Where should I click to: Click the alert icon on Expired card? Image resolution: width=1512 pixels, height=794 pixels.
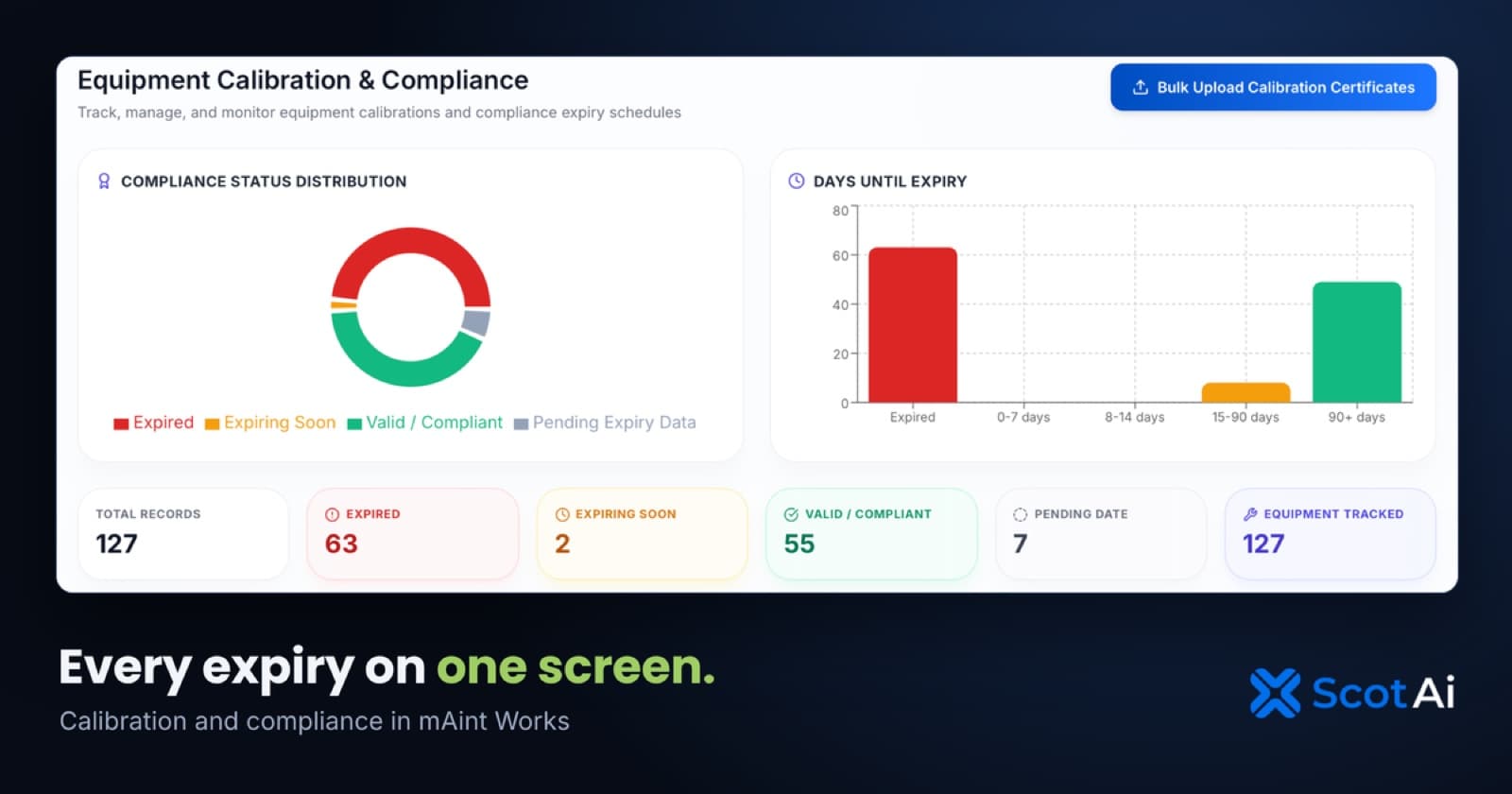pos(332,514)
